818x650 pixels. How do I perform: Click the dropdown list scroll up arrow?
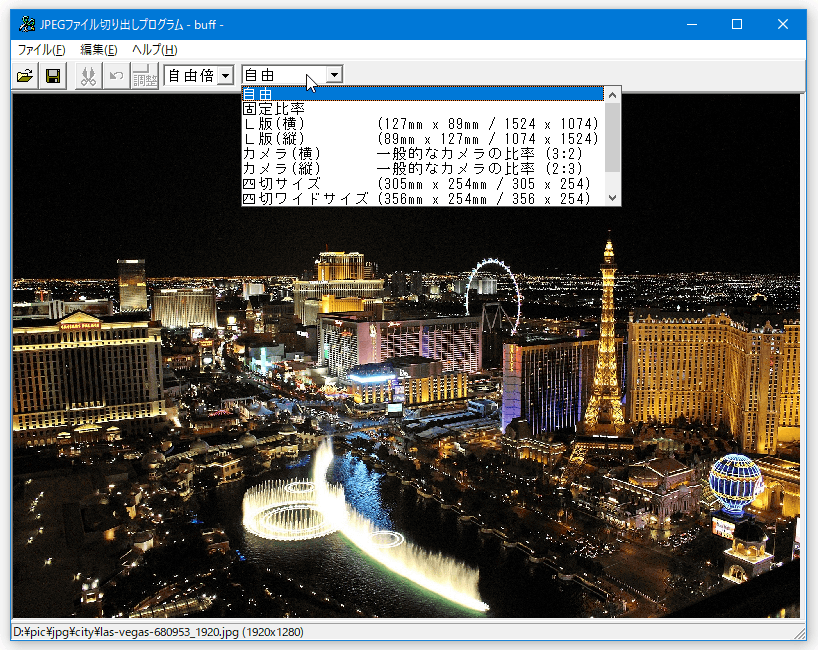tap(612, 95)
